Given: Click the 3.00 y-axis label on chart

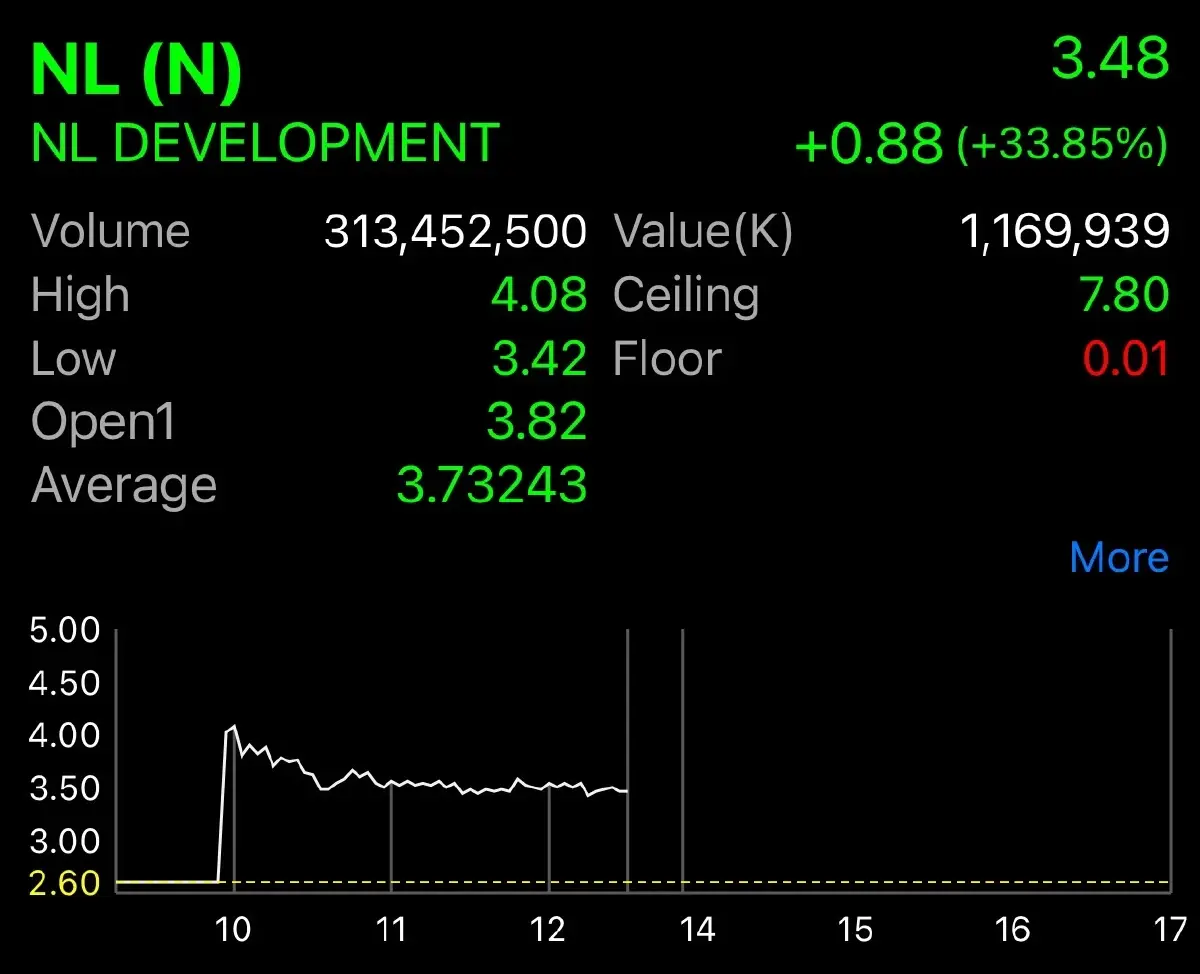Looking at the screenshot, I should [65, 841].
